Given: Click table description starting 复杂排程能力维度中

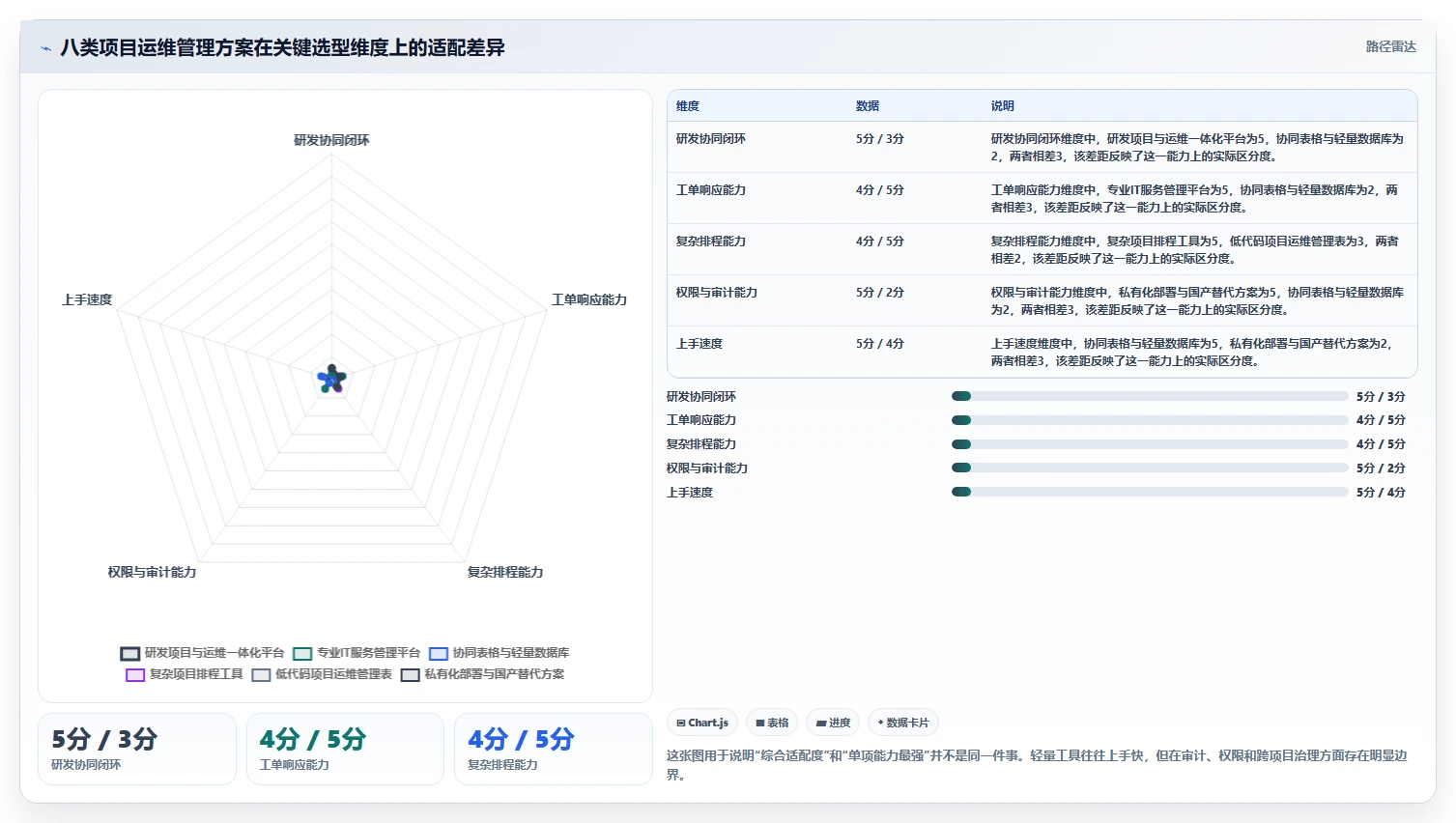Looking at the screenshot, I should click(x=1195, y=250).
